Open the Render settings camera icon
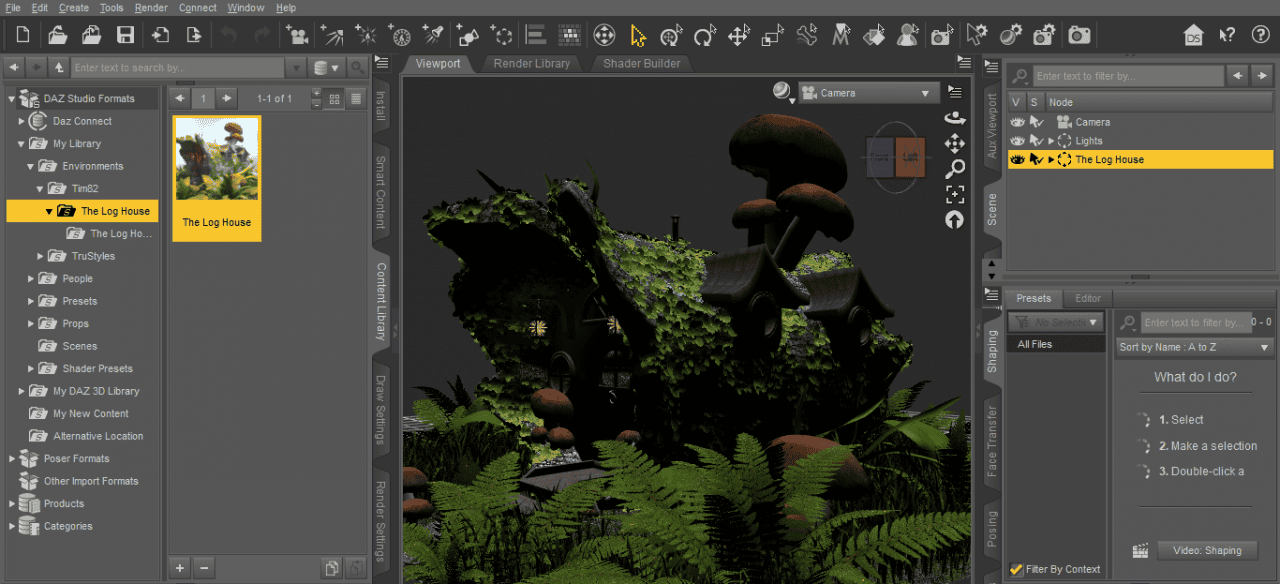The image size is (1280, 584). tap(1044, 35)
